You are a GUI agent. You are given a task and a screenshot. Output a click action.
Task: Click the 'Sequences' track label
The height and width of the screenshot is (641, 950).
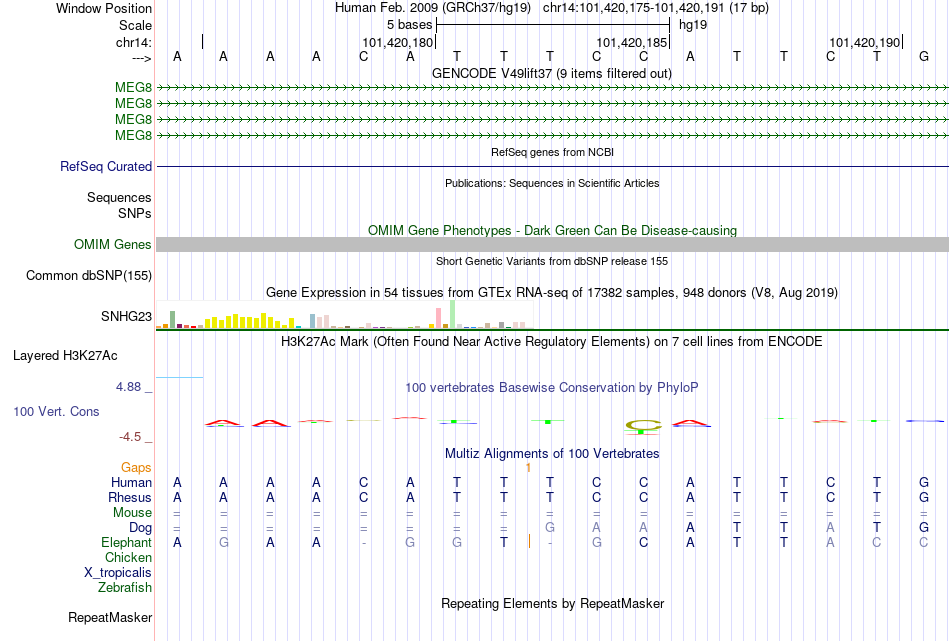coord(119,198)
